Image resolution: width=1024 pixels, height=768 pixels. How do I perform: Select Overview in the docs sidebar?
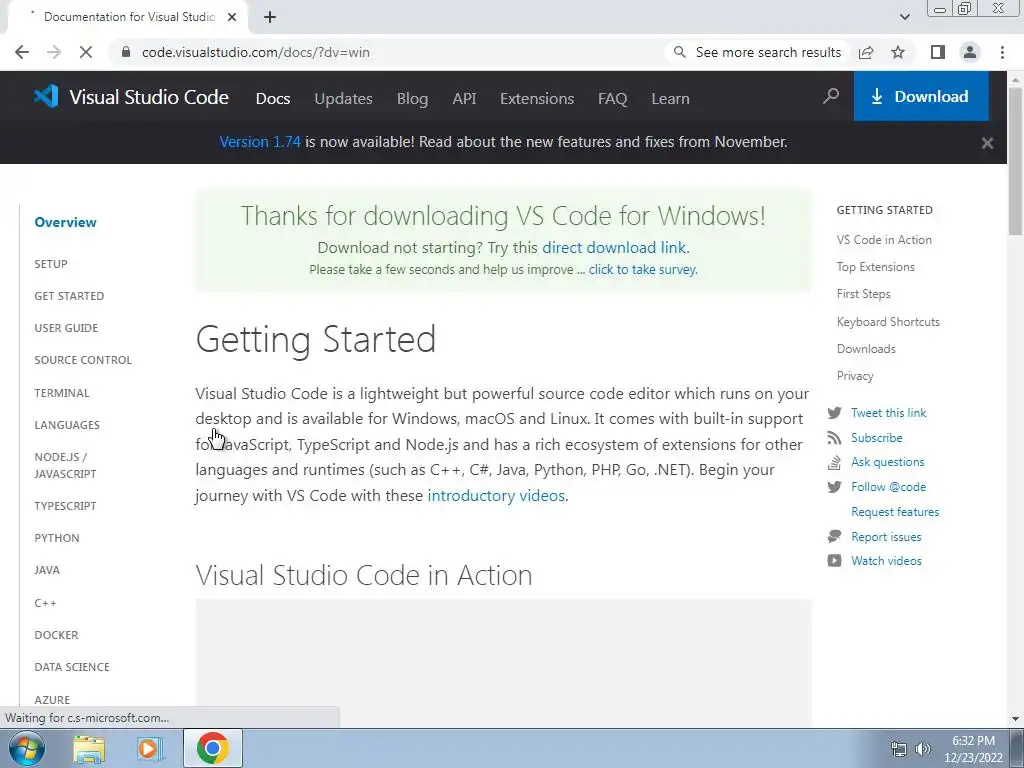65,222
